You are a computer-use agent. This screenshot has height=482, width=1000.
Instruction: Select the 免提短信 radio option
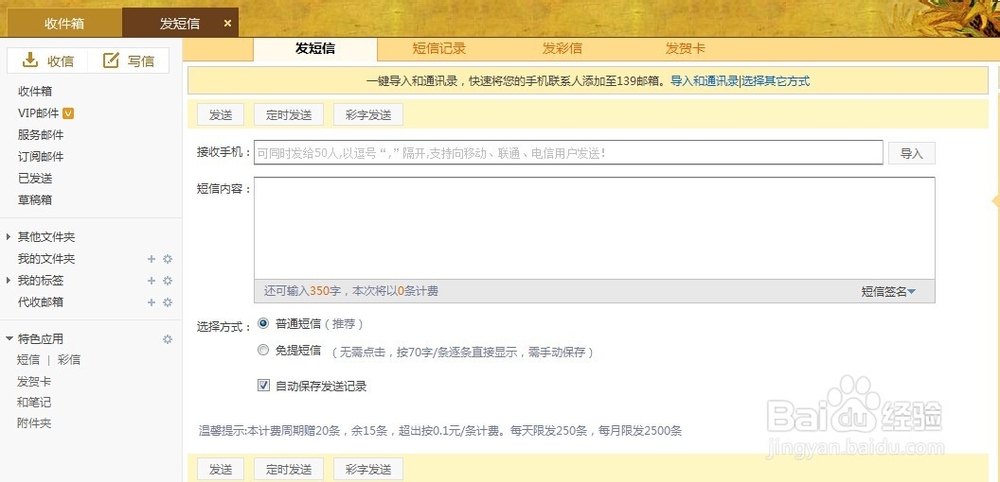[263, 349]
